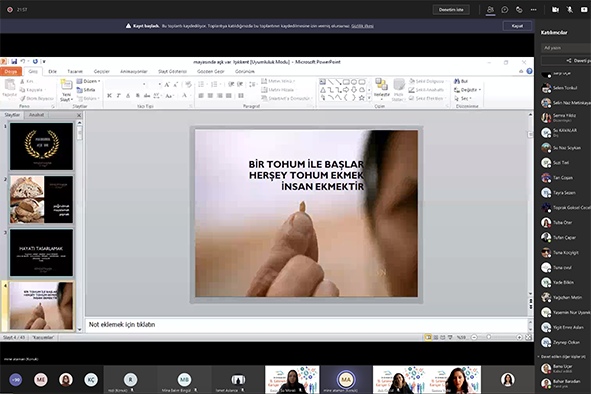Toggle the Teams microphone mute button
591x394 pixels.
pyautogui.click(x=570, y=10)
